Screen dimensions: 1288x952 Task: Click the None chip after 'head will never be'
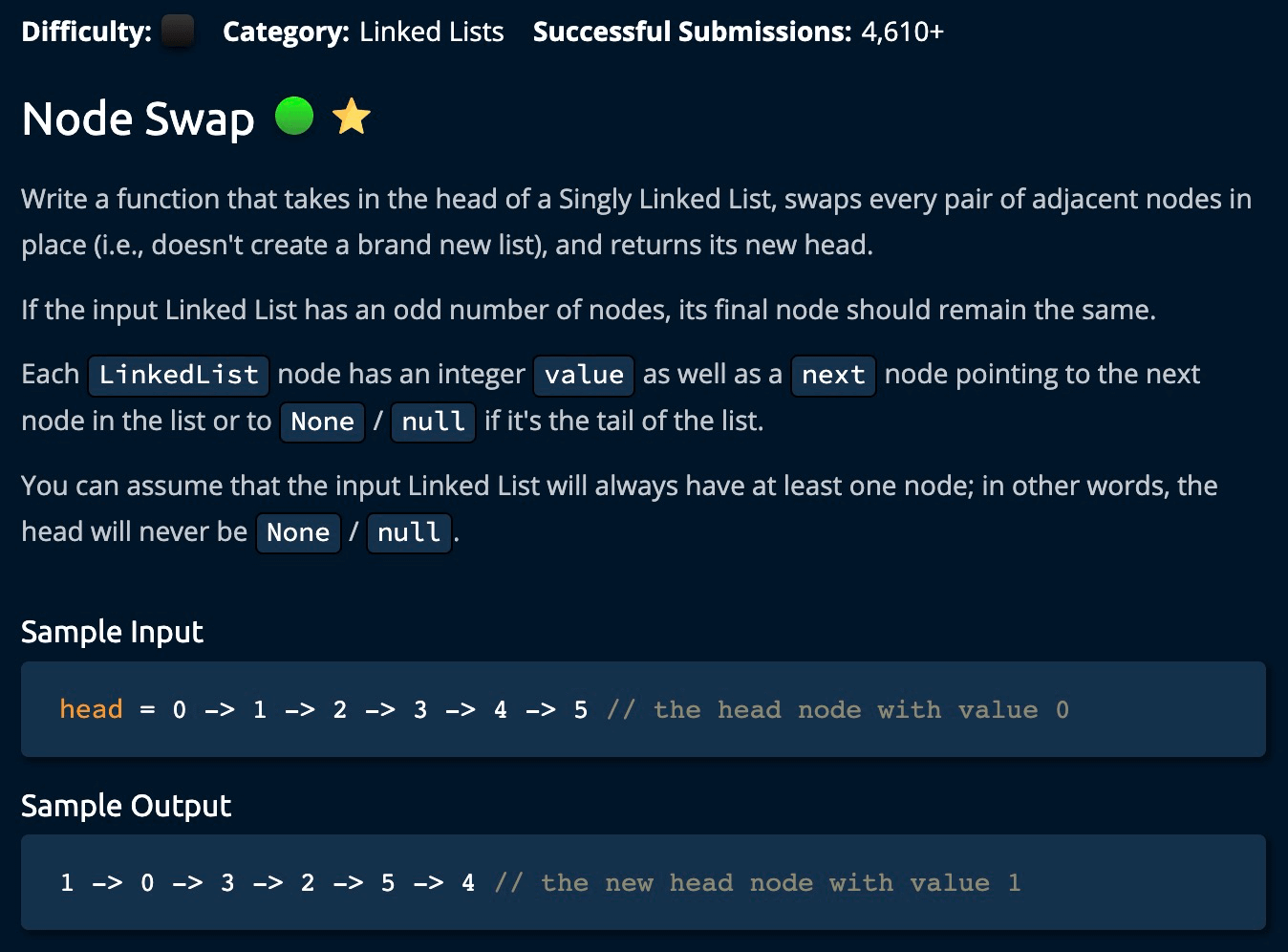(x=298, y=532)
